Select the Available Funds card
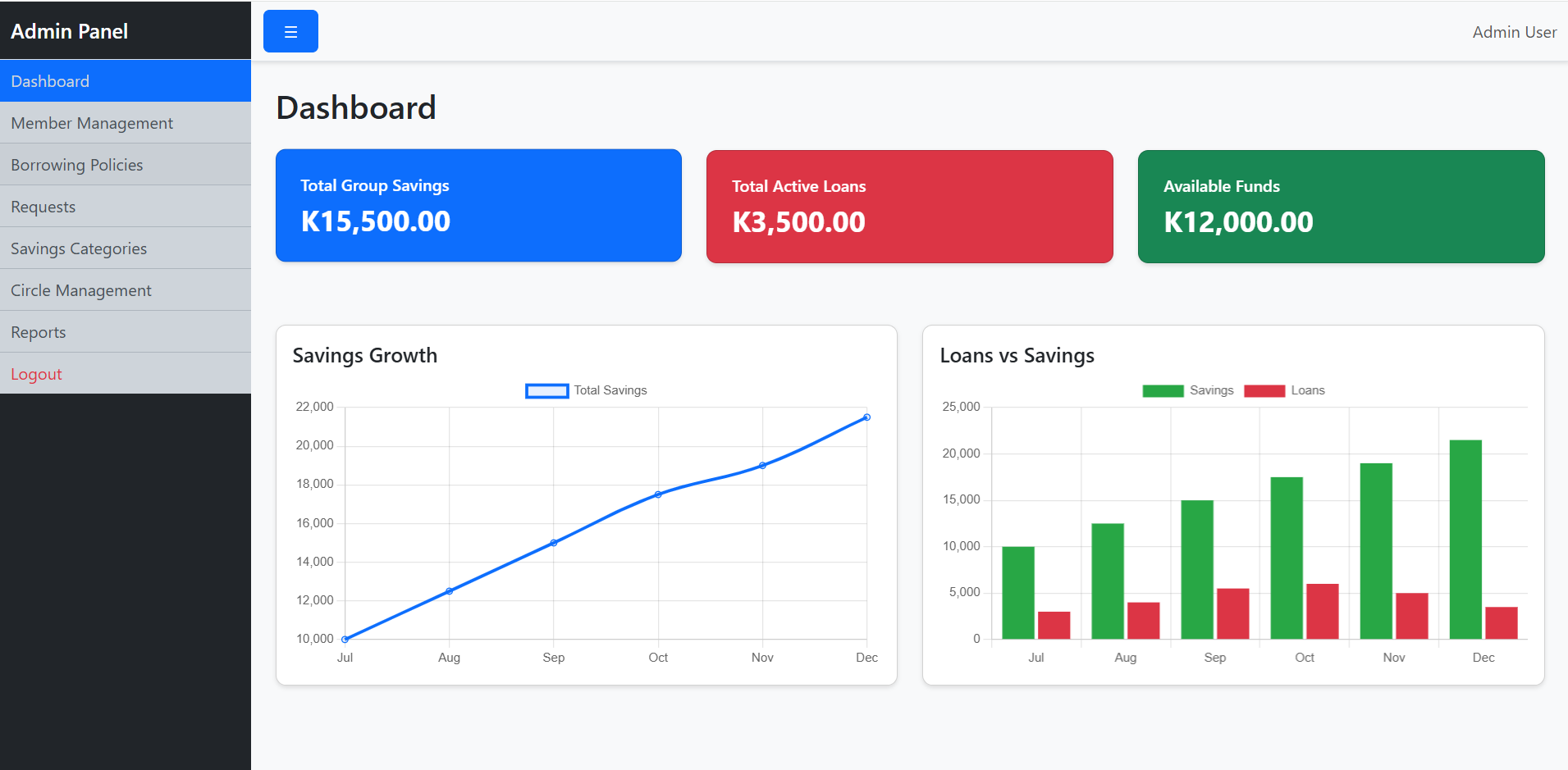The height and width of the screenshot is (770, 1568). 1341,206
